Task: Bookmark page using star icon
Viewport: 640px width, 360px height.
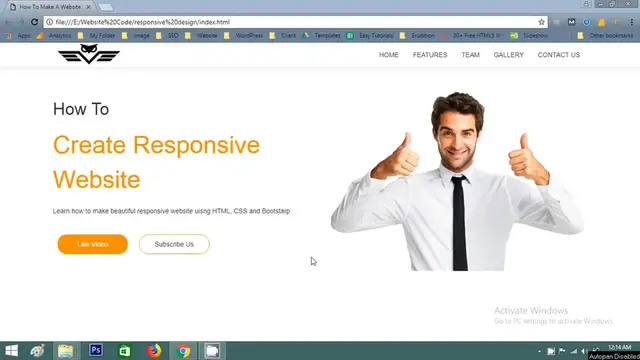Action: tap(541, 22)
